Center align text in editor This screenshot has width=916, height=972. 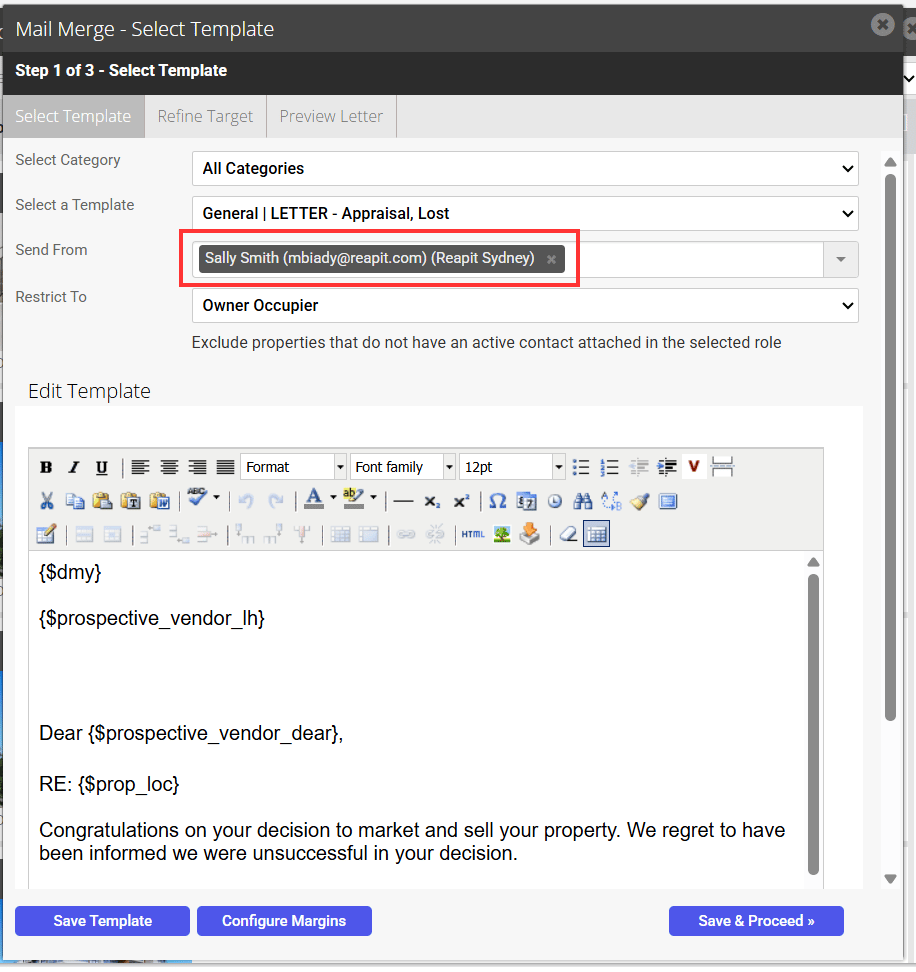(x=169, y=467)
